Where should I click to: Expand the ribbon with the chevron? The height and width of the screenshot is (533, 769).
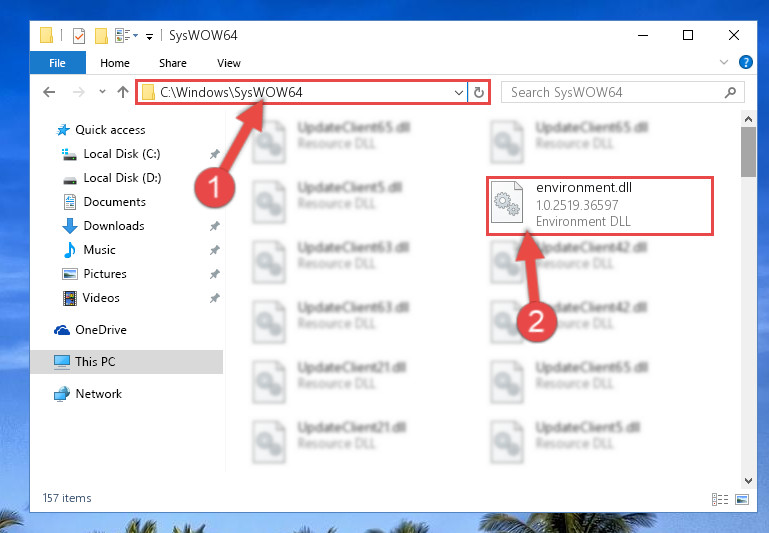click(723, 62)
